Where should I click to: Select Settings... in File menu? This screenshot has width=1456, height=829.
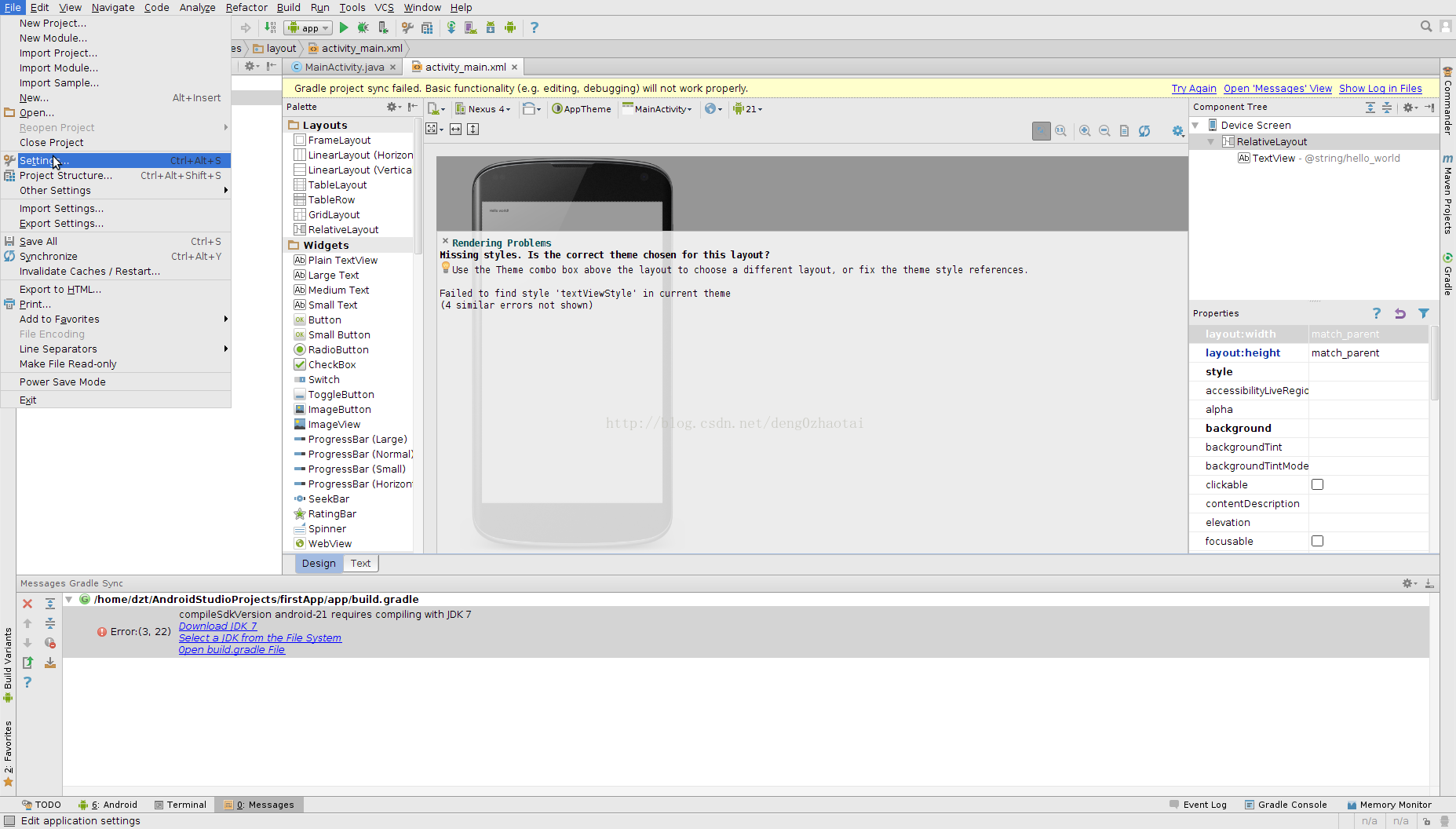click(116, 160)
